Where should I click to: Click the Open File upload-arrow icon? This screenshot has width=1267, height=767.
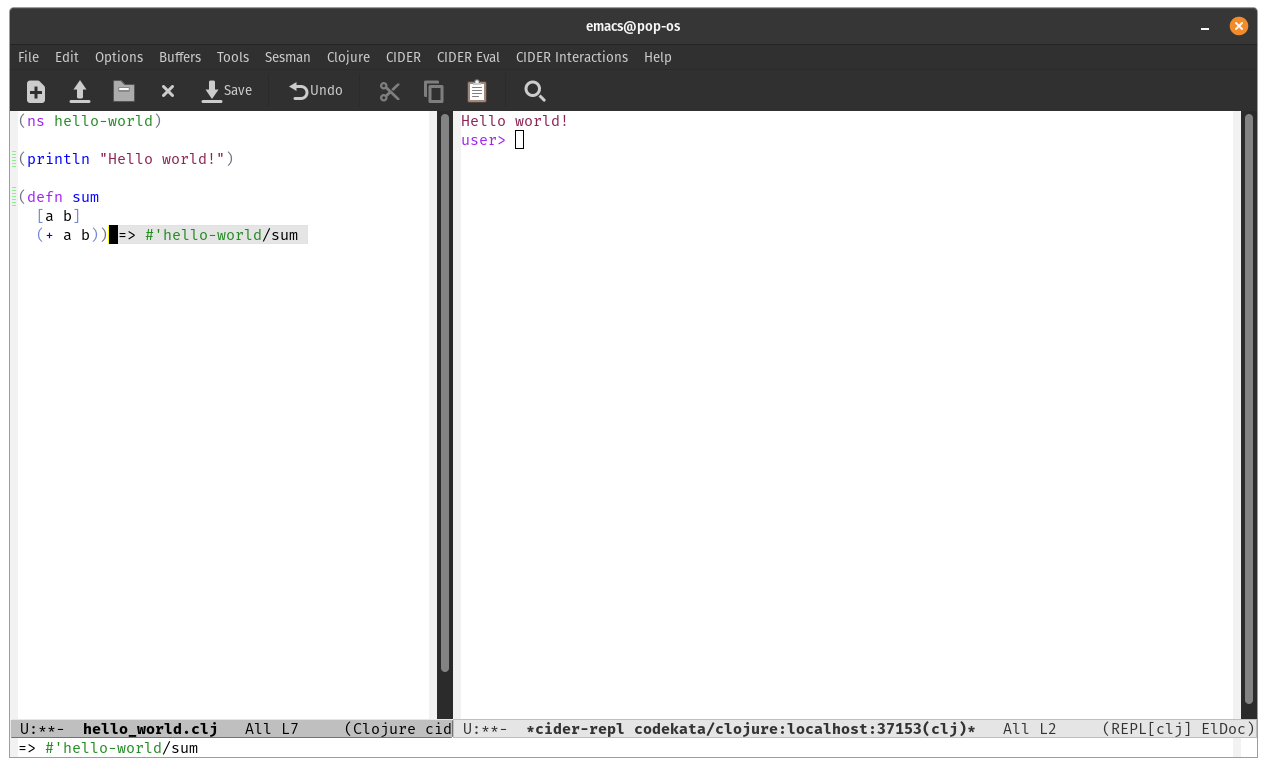(80, 91)
